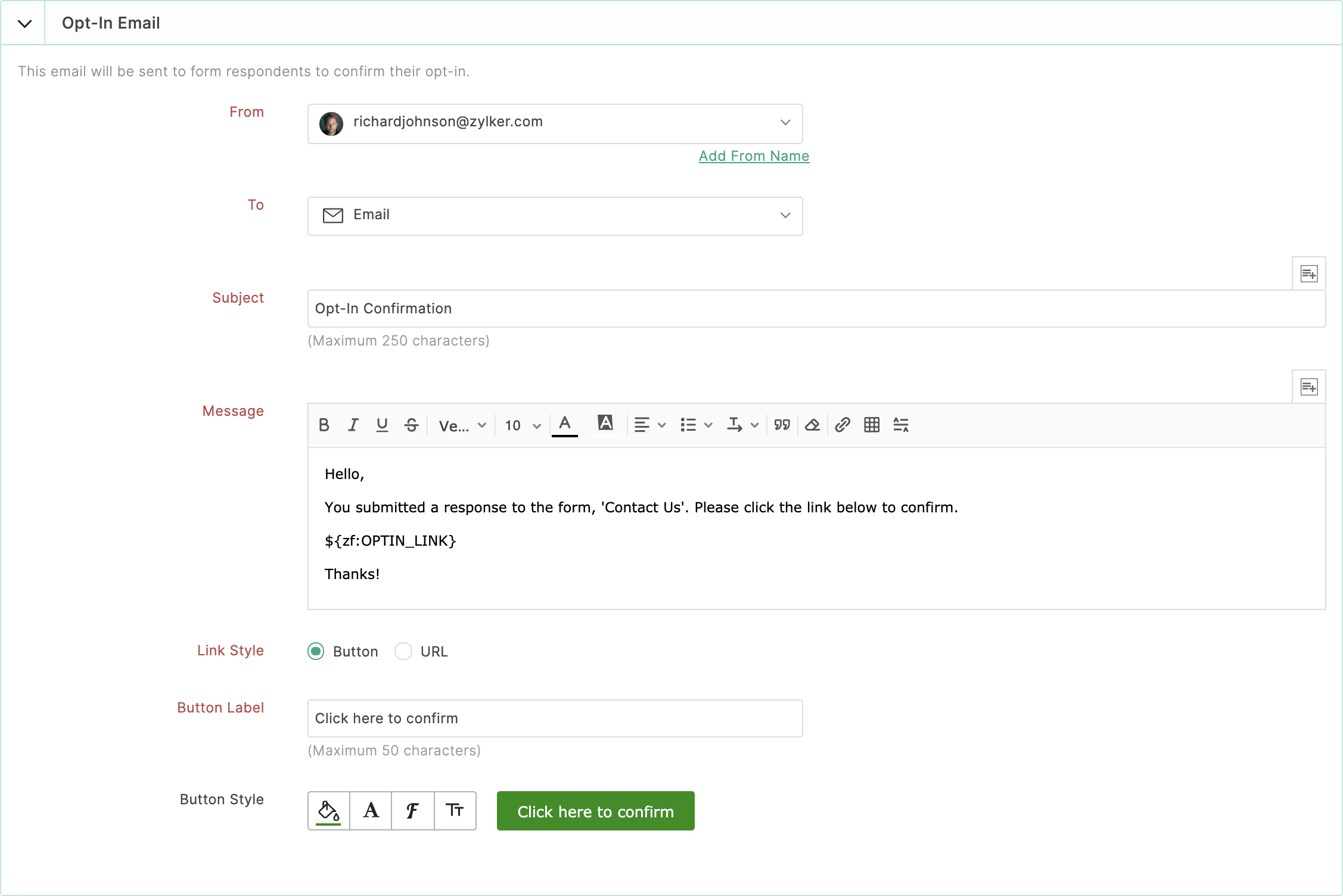Open the highlight color tool

(x=605, y=425)
